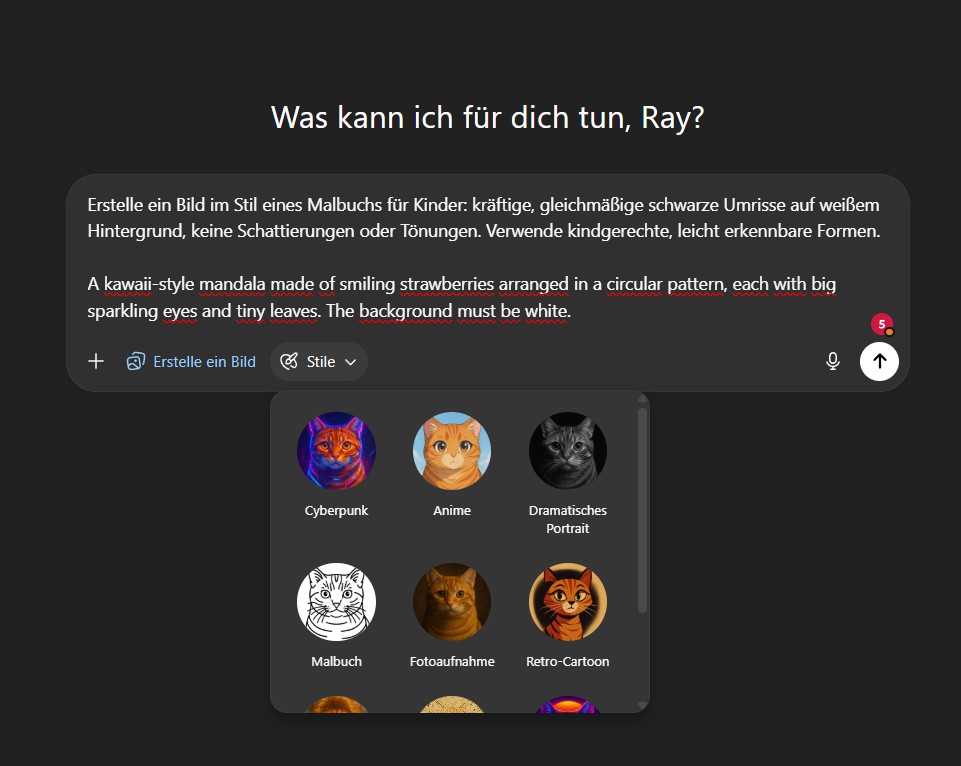Click the plus attachment icon

pyautogui.click(x=96, y=361)
